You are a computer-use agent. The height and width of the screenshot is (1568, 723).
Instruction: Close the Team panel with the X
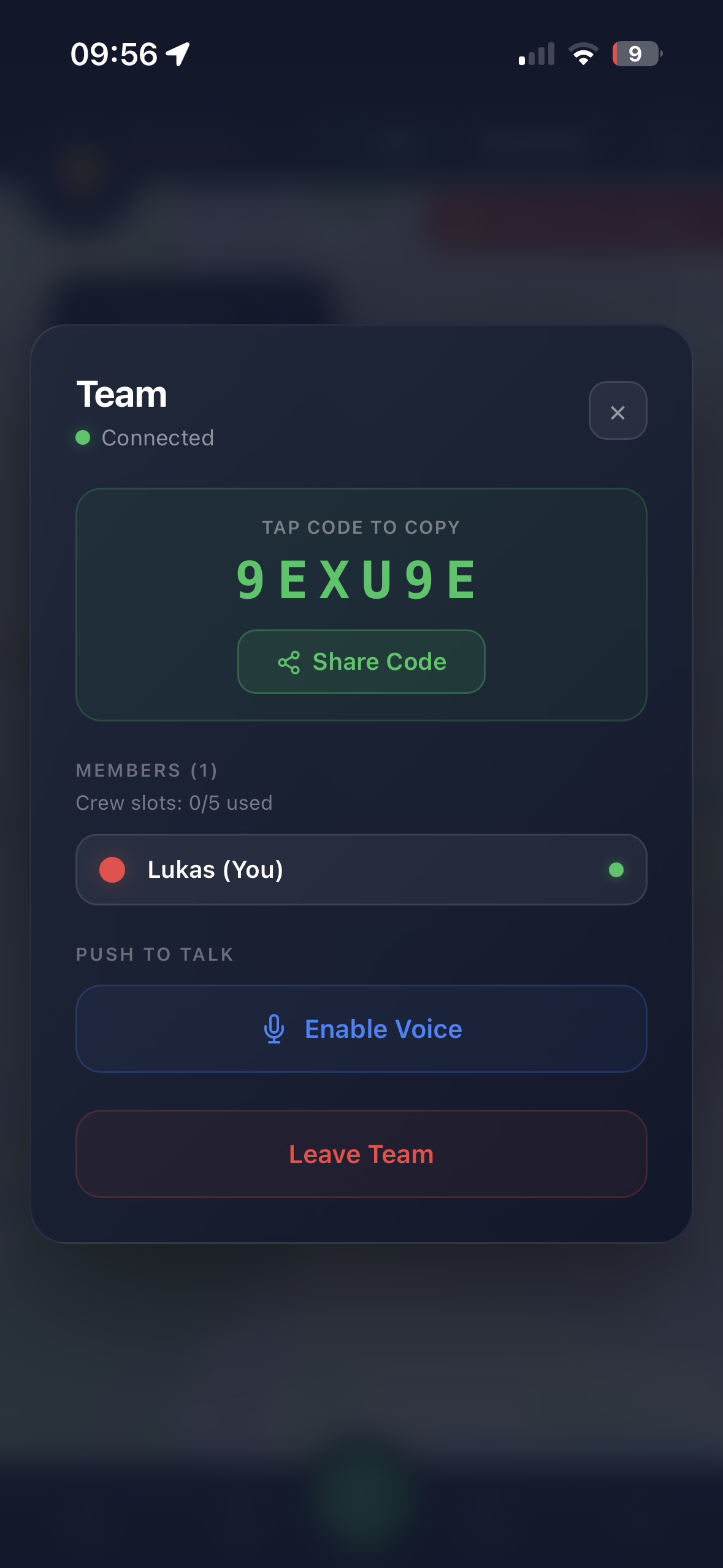(x=618, y=411)
